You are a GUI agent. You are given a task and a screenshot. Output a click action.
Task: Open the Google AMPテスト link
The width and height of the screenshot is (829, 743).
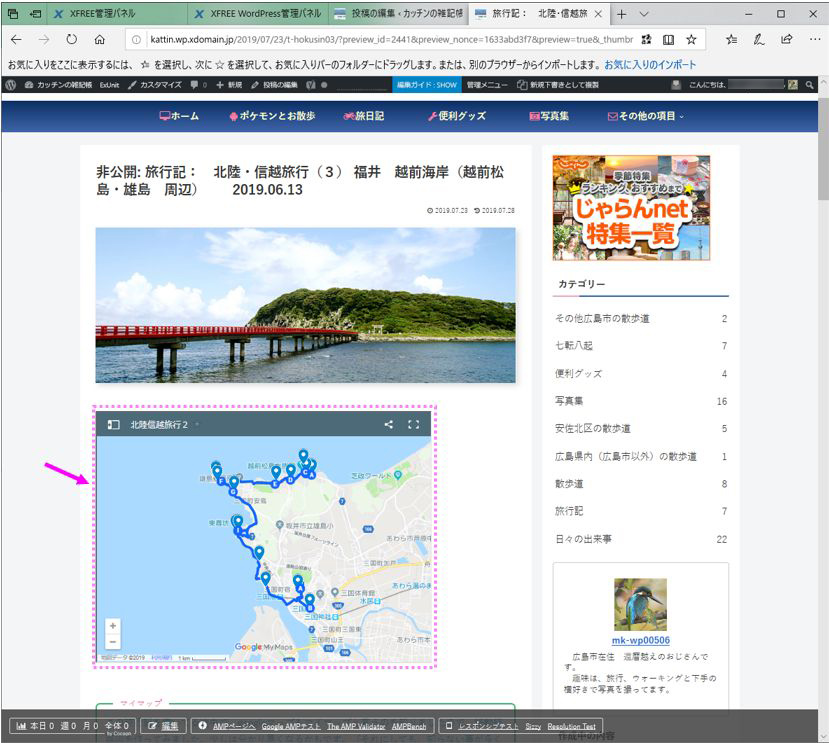pos(291,726)
